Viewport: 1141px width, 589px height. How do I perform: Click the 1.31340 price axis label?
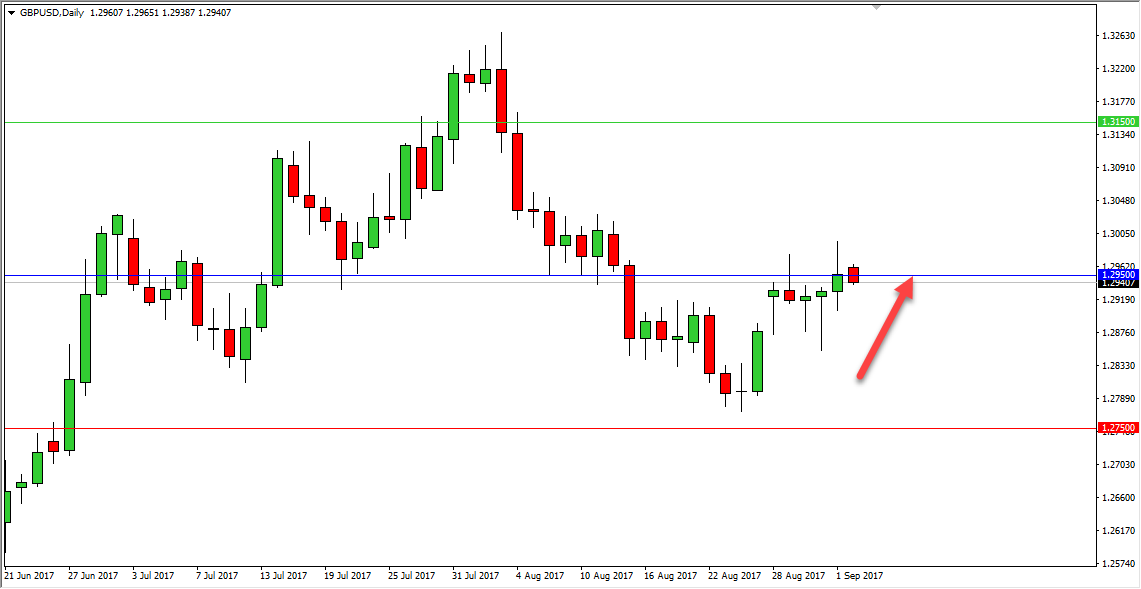1118,135
